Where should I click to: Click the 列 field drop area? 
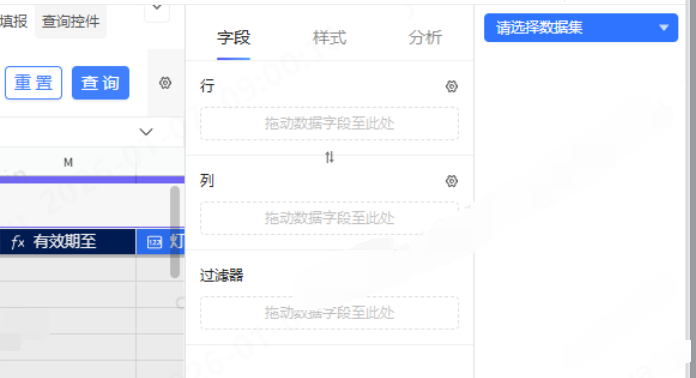click(329, 218)
